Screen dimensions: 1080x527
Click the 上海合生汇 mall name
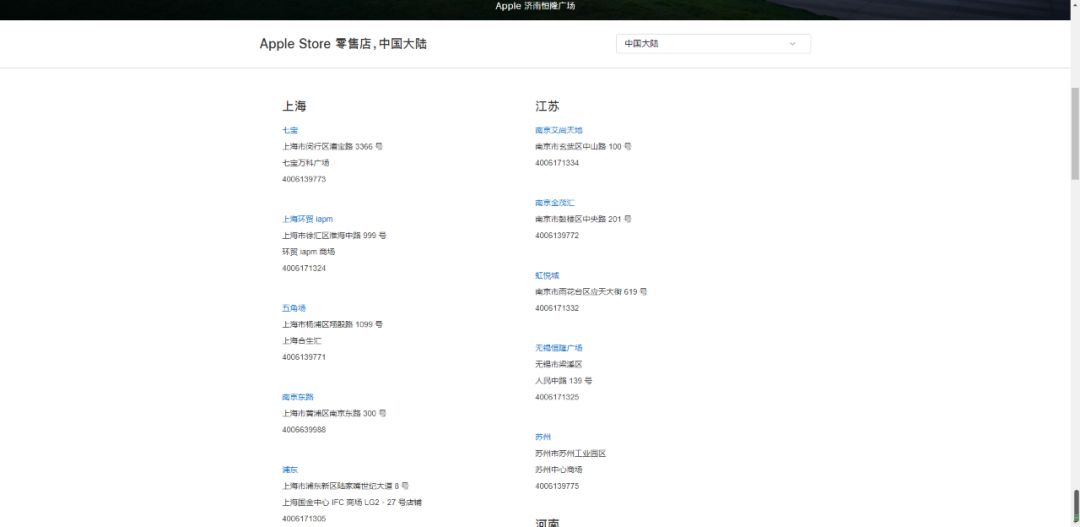pos(302,340)
